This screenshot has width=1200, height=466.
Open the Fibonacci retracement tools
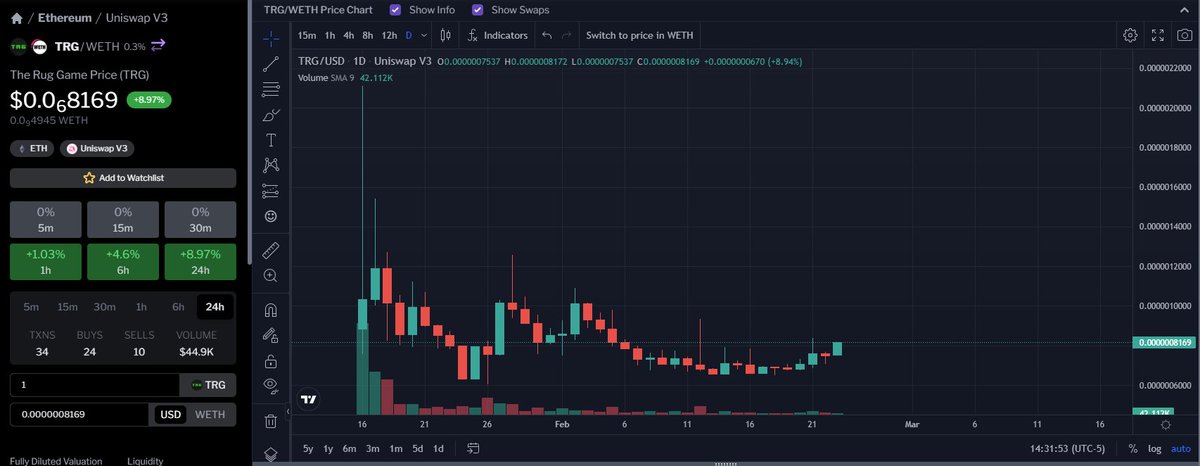271,89
